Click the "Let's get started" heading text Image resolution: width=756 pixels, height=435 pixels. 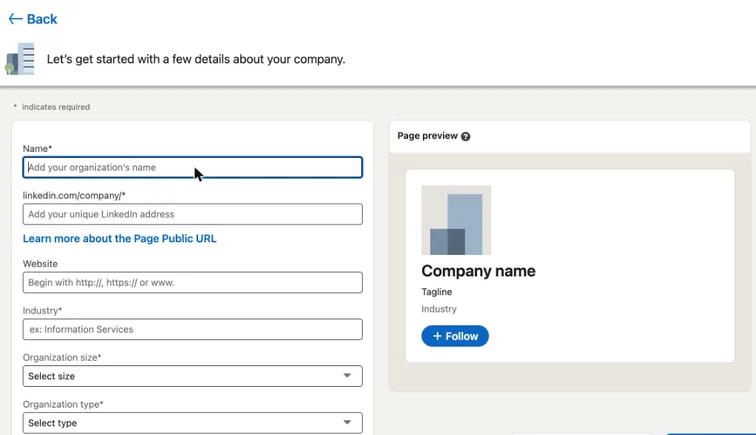click(x=196, y=59)
